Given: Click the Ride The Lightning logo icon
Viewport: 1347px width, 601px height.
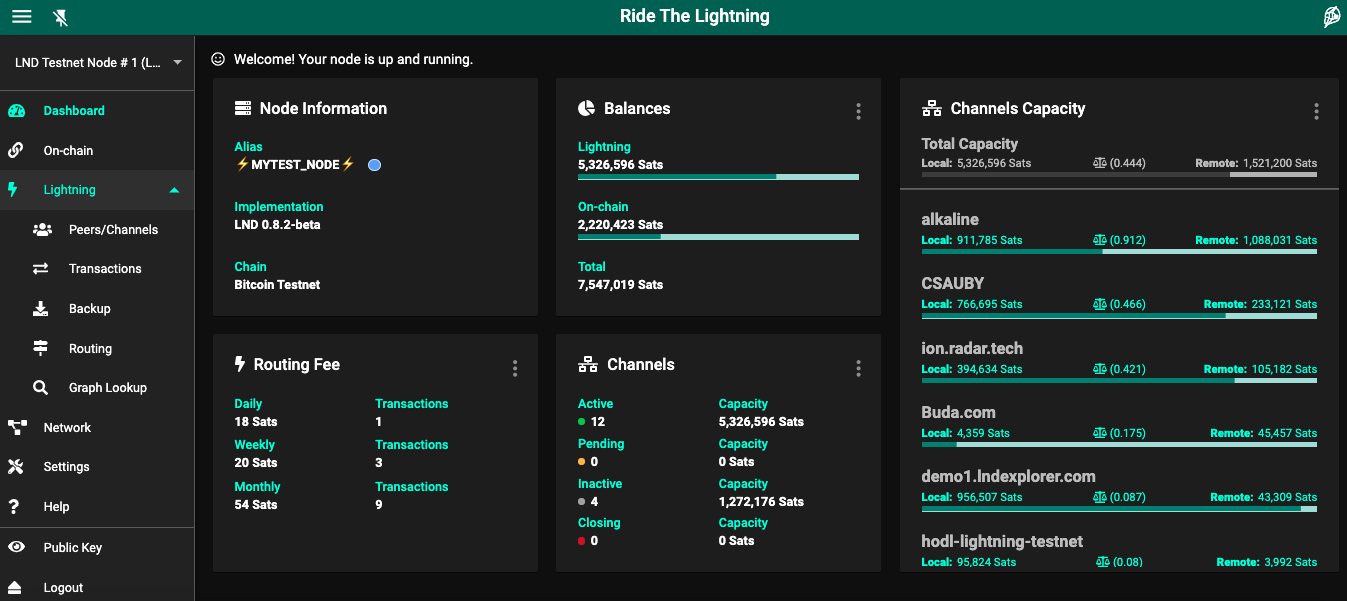Looking at the screenshot, I should point(1331,17).
